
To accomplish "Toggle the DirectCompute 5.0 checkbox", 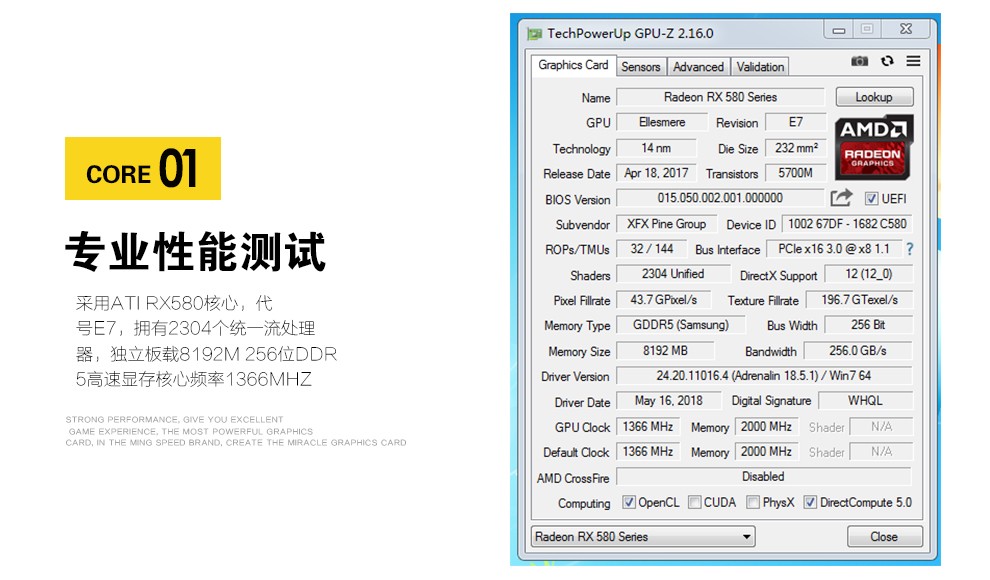I will [810, 502].
